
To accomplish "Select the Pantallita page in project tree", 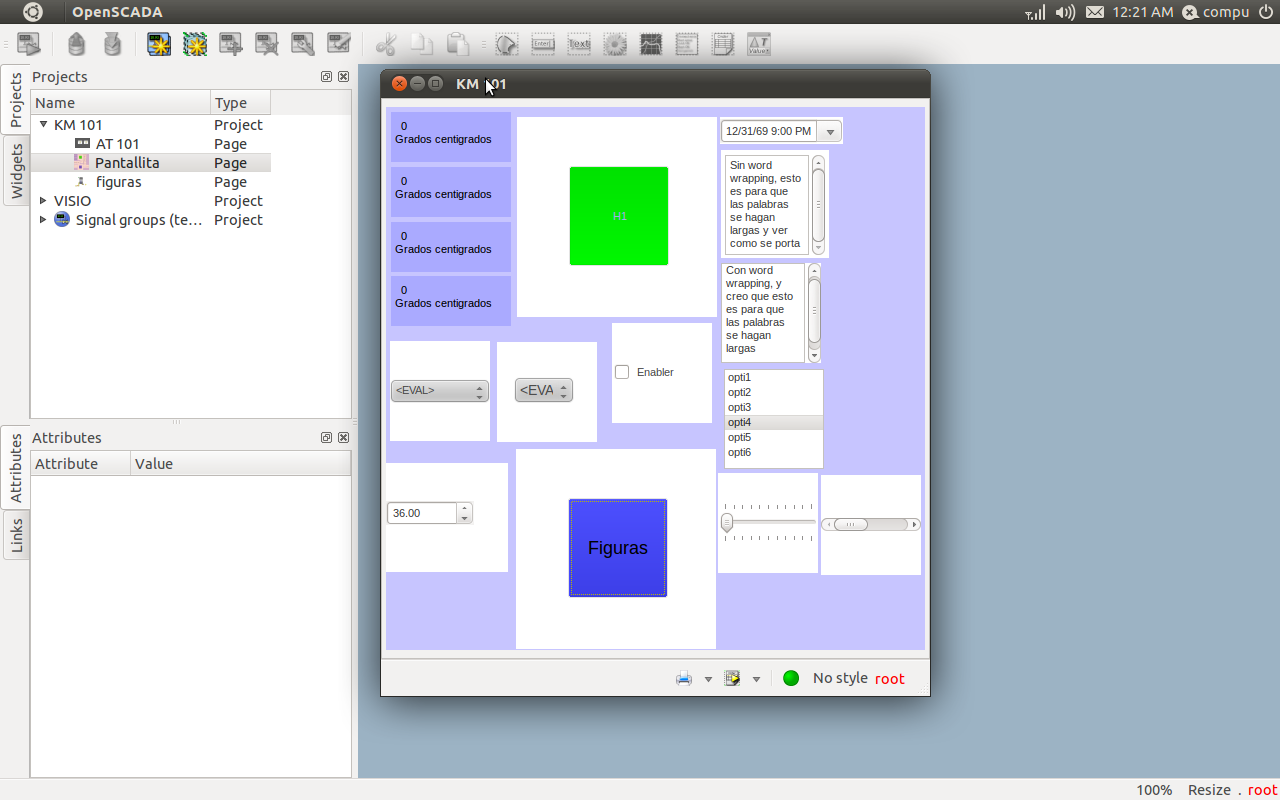I will coord(127,163).
